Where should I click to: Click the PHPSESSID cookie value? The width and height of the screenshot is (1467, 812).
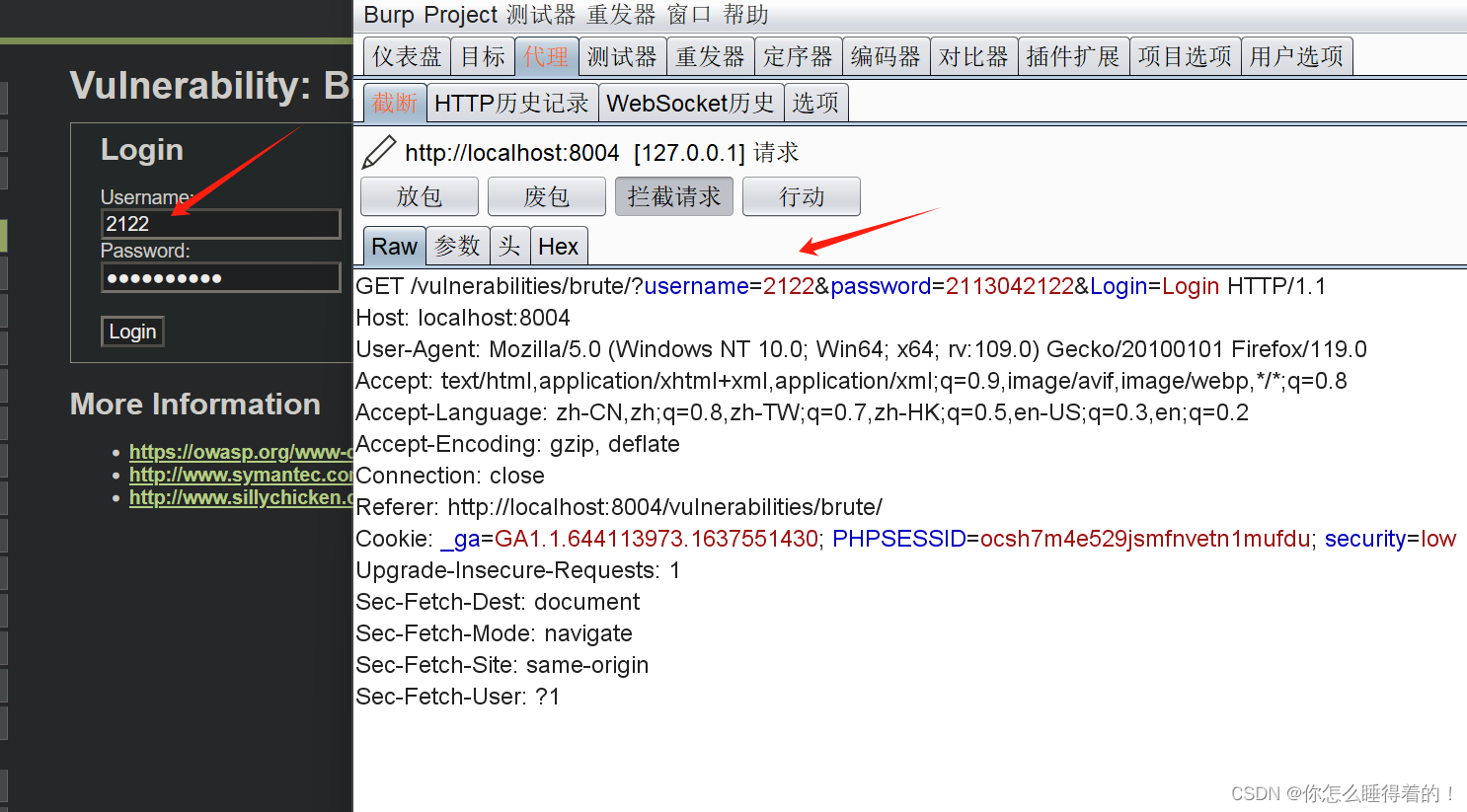1145,539
